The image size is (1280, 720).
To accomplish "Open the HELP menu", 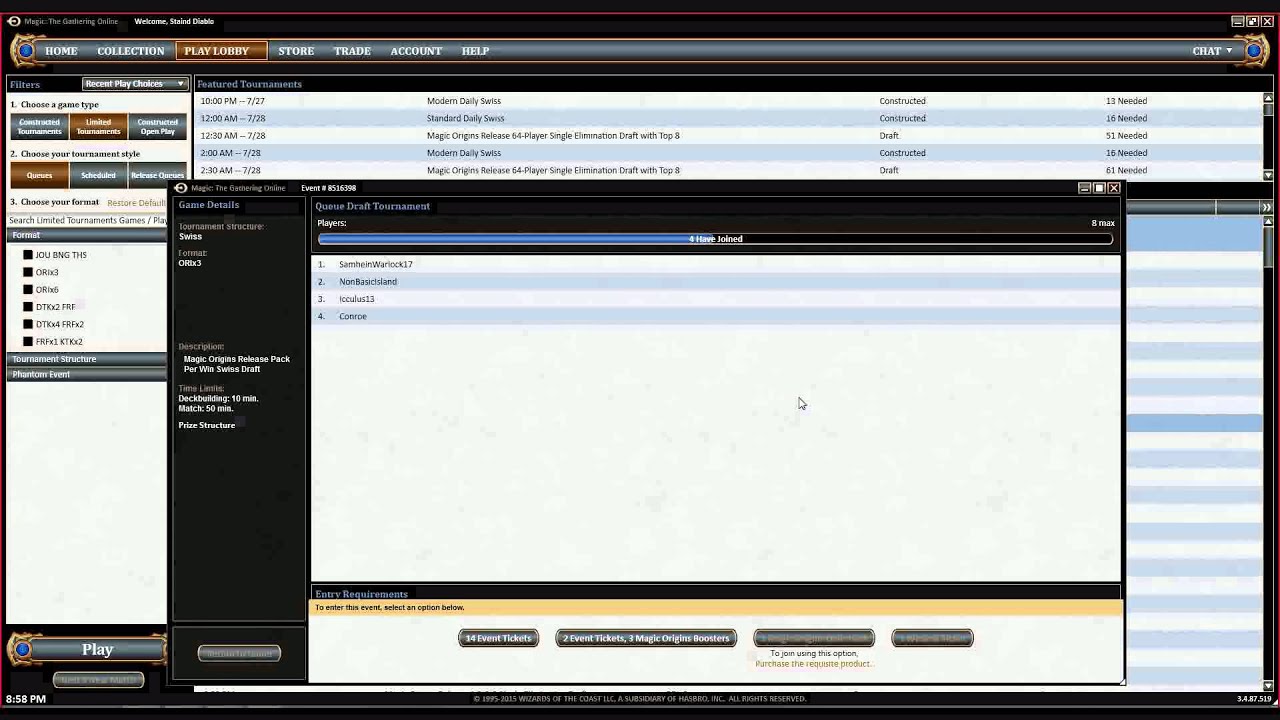I will coord(475,51).
